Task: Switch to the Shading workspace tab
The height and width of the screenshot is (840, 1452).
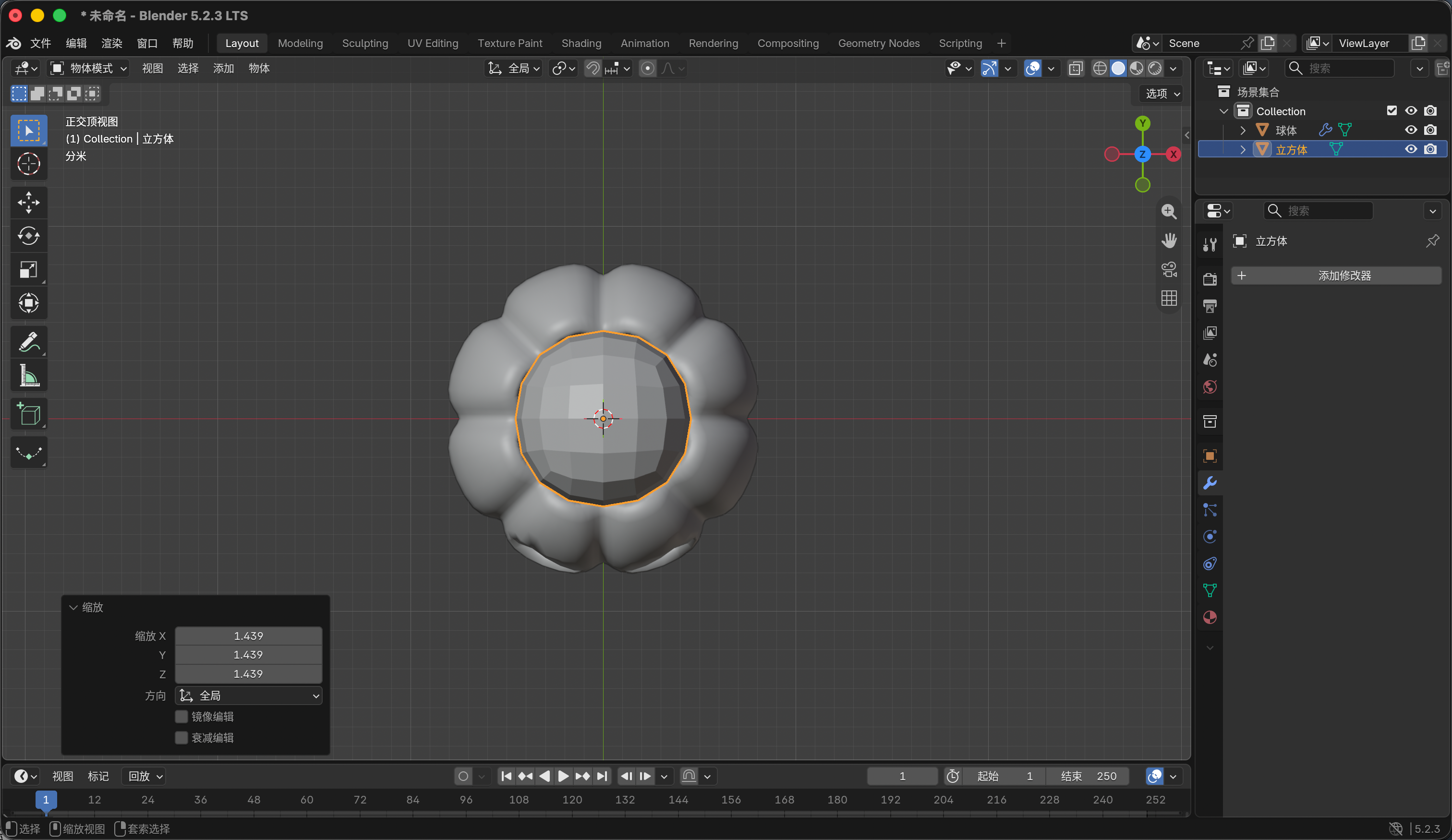Action: coord(581,43)
